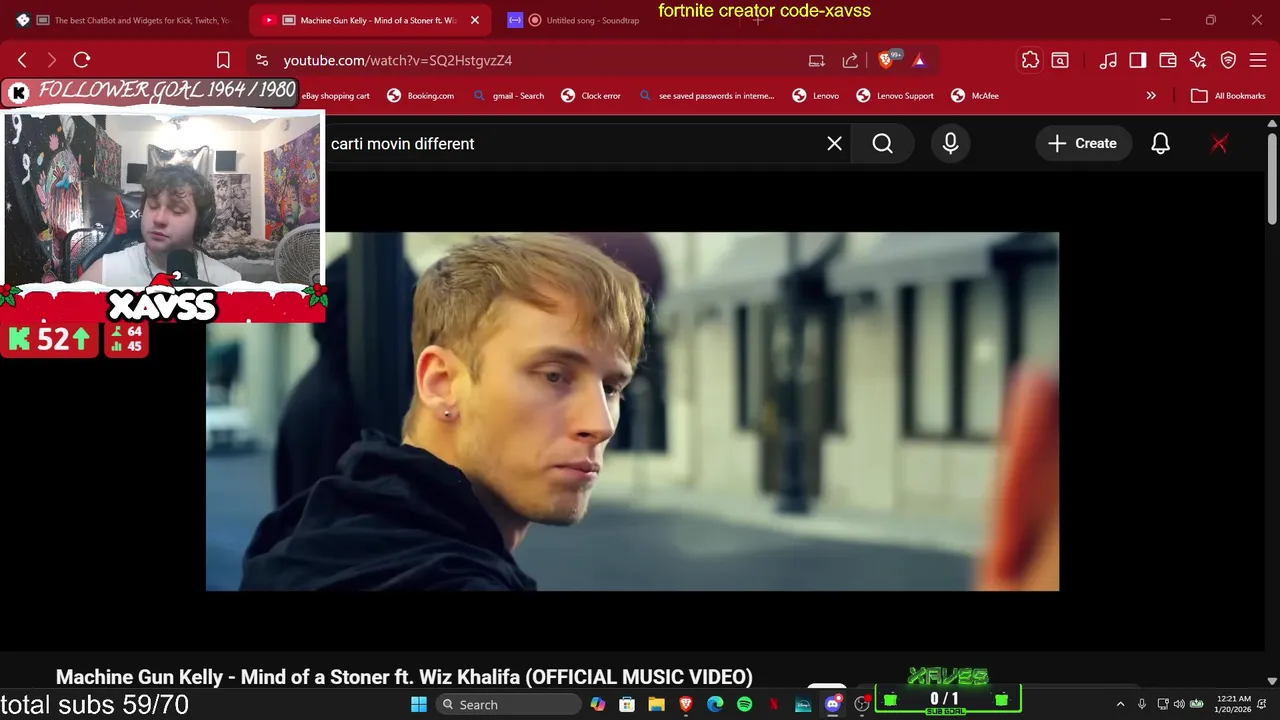Open the tab search icon in toolbar
Screen dimensions: 1280x720
click(1060, 60)
